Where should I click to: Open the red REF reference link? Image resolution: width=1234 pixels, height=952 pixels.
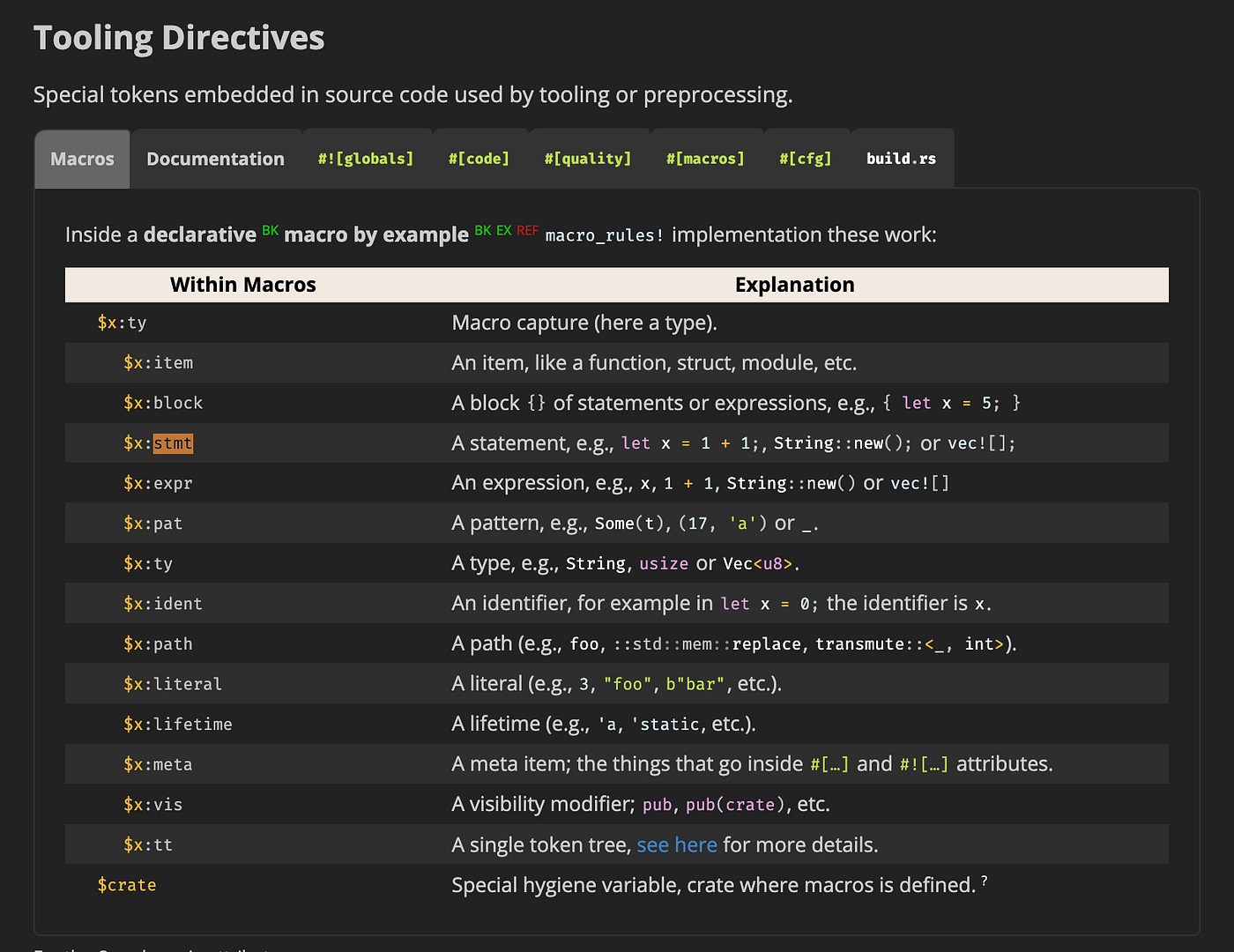click(x=527, y=230)
